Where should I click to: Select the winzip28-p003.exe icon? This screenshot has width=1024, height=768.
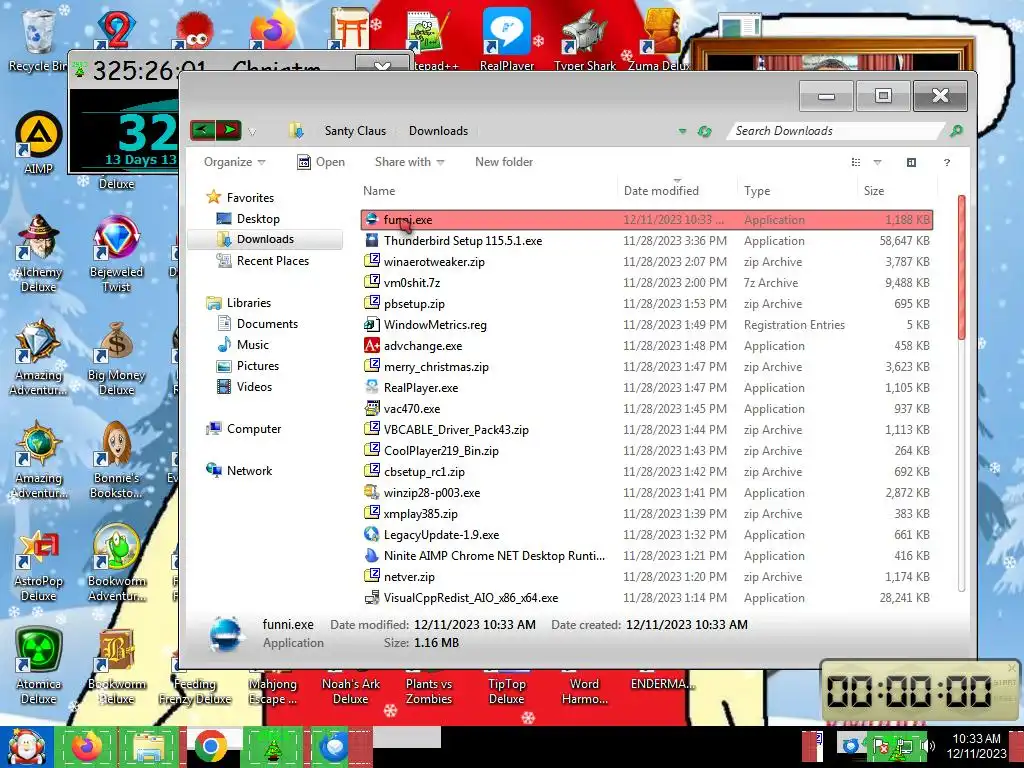pyautogui.click(x=372, y=492)
